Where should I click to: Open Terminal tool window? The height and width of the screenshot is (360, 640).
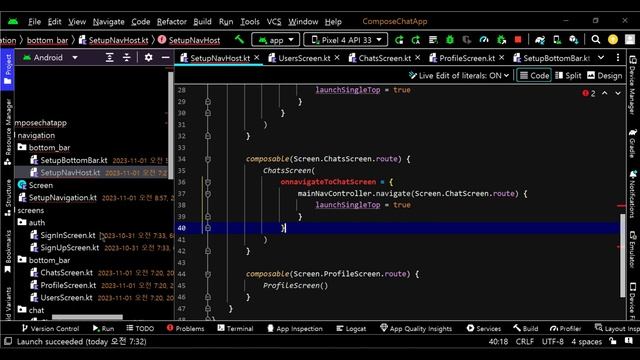point(235,328)
